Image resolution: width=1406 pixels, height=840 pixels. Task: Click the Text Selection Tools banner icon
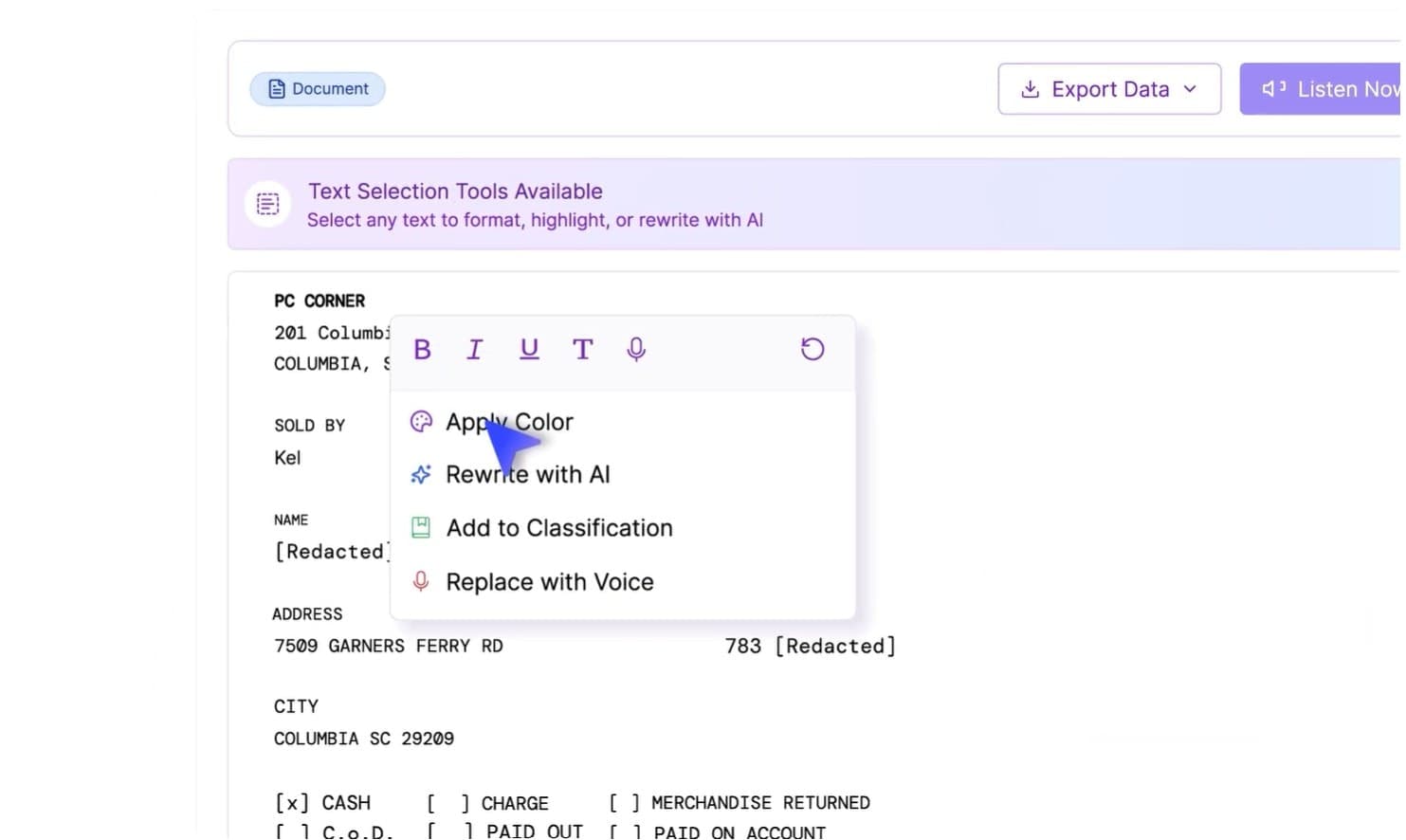[x=267, y=204]
